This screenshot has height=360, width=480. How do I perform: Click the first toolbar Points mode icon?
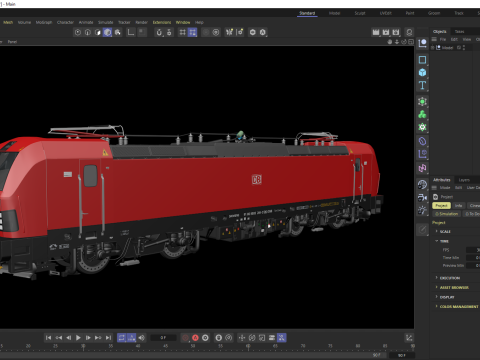click(x=78, y=32)
